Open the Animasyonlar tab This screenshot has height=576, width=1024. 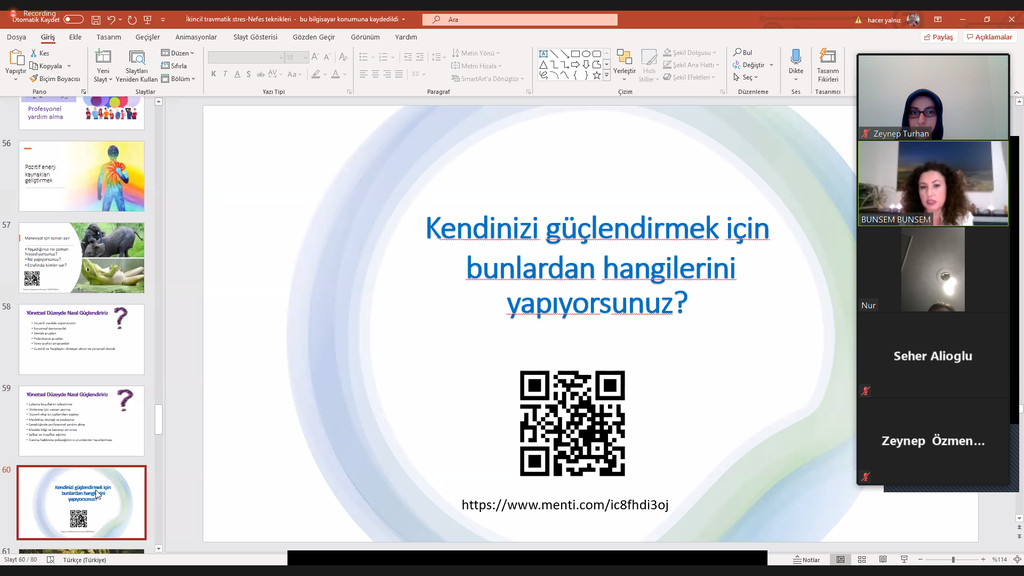tap(196, 37)
